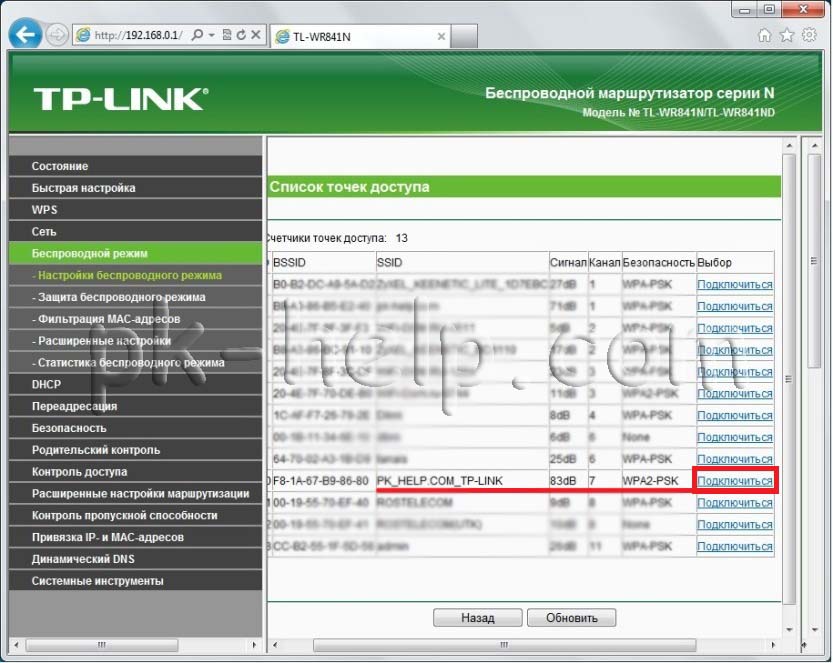Click the browser Back arrow button

coord(24,35)
